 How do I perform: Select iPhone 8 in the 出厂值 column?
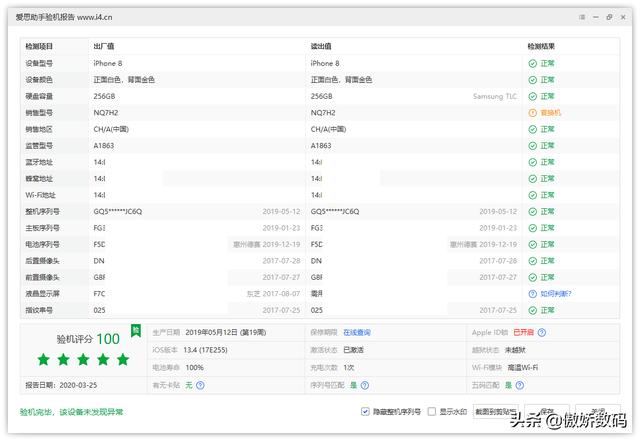108,63
